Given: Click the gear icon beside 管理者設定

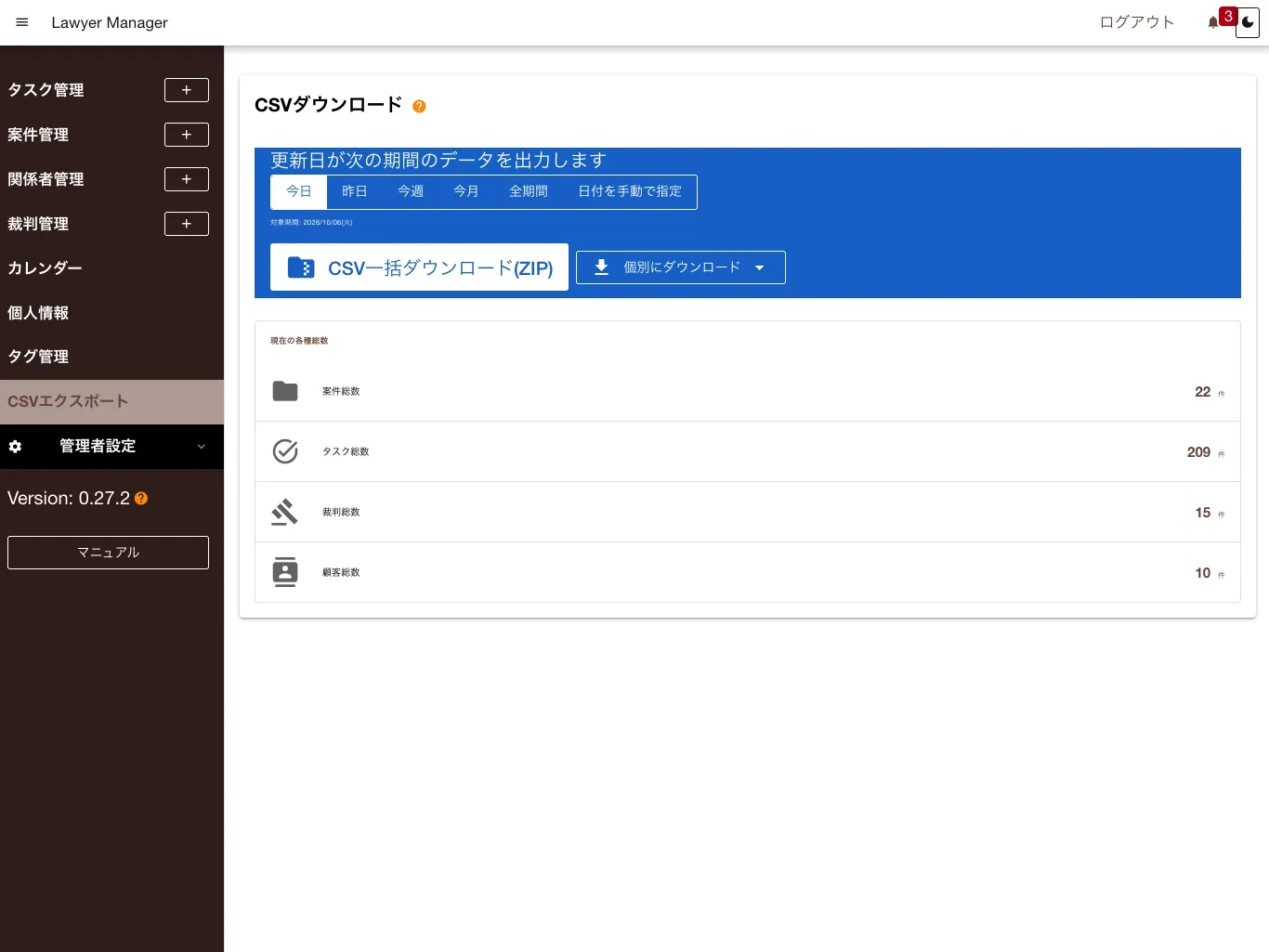Looking at the screenshot, I should coord(15,447).
